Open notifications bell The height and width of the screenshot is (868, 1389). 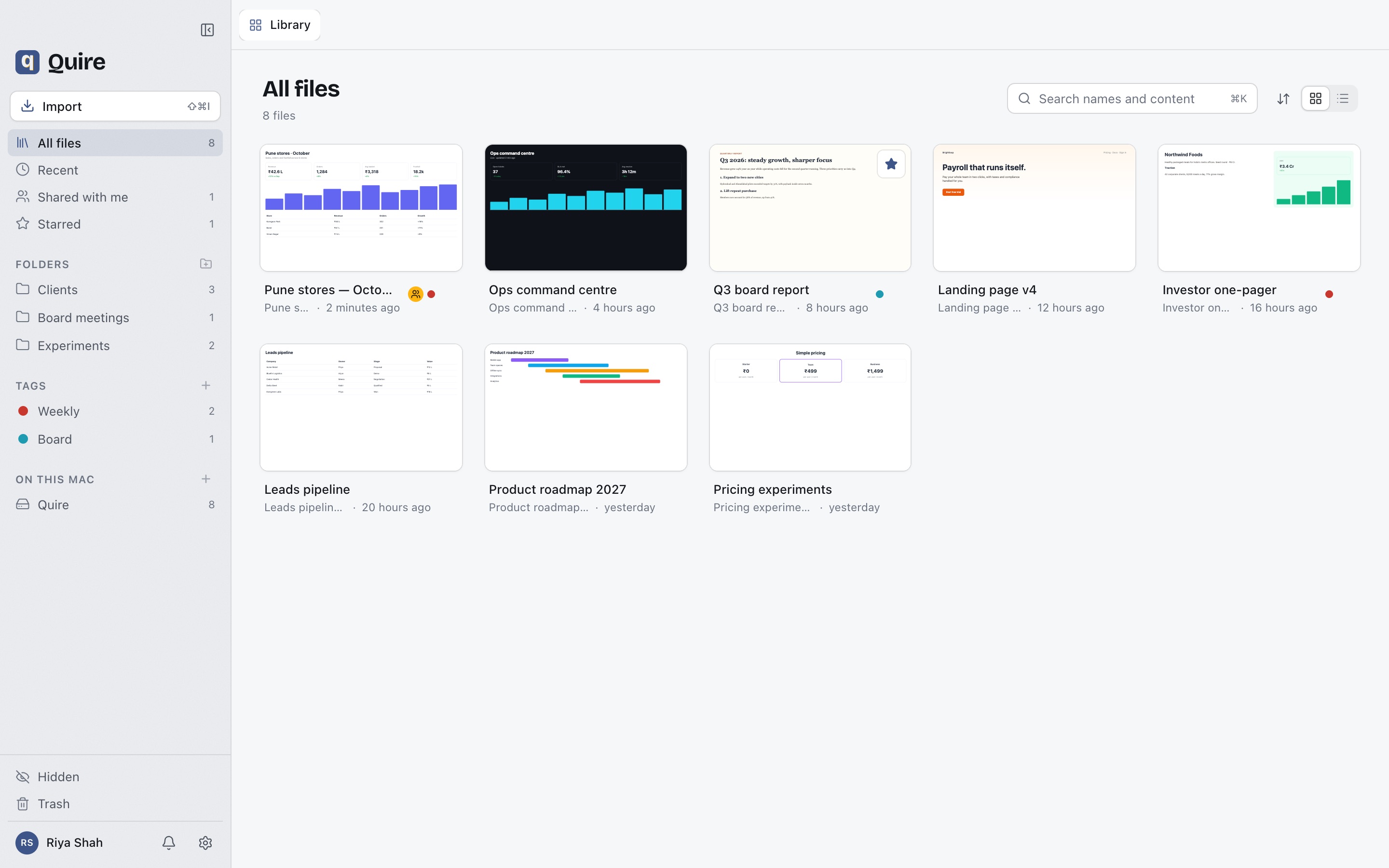pos(169,842)
